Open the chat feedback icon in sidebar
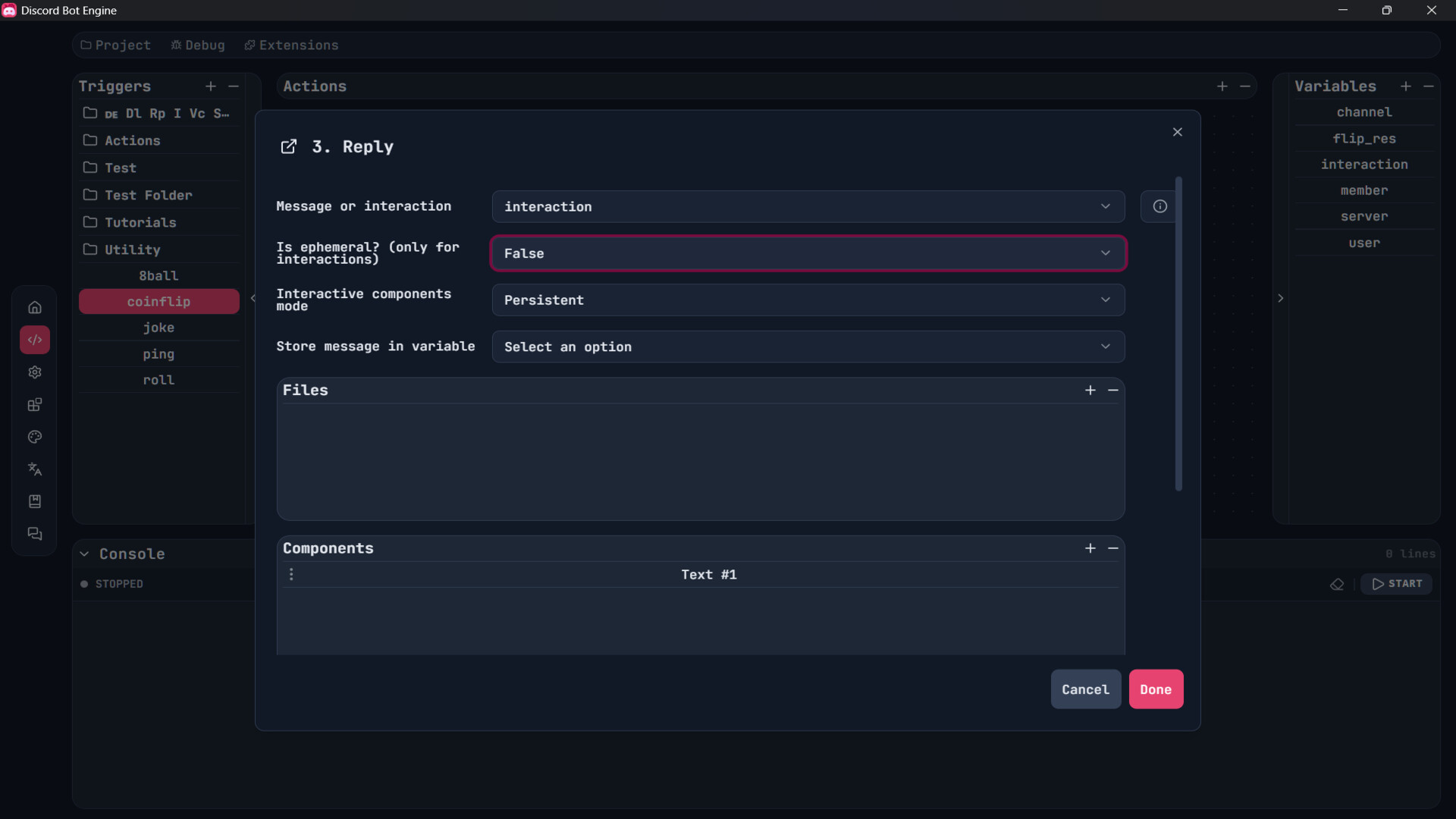Image resolution: width=1456 pixels, height=819 pixels. tap(35, 534)
